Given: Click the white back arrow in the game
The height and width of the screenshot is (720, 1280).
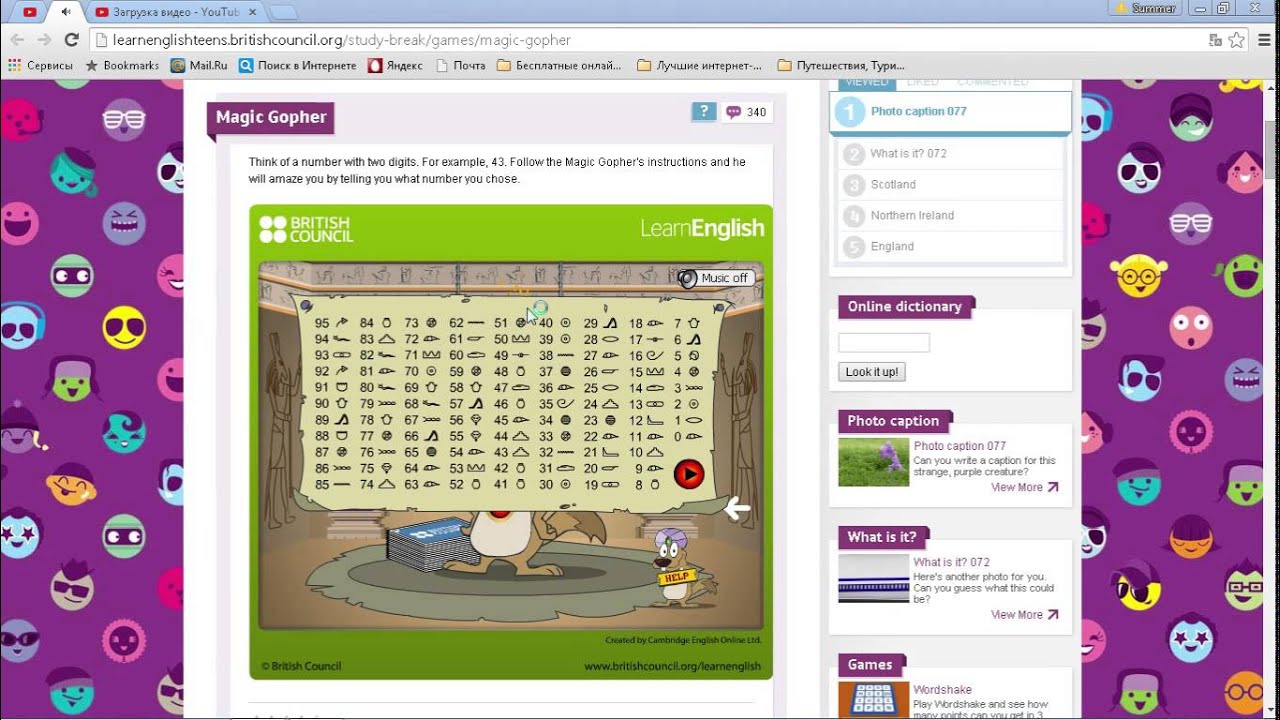Looking at the screenshot, I should coord(737,509).
